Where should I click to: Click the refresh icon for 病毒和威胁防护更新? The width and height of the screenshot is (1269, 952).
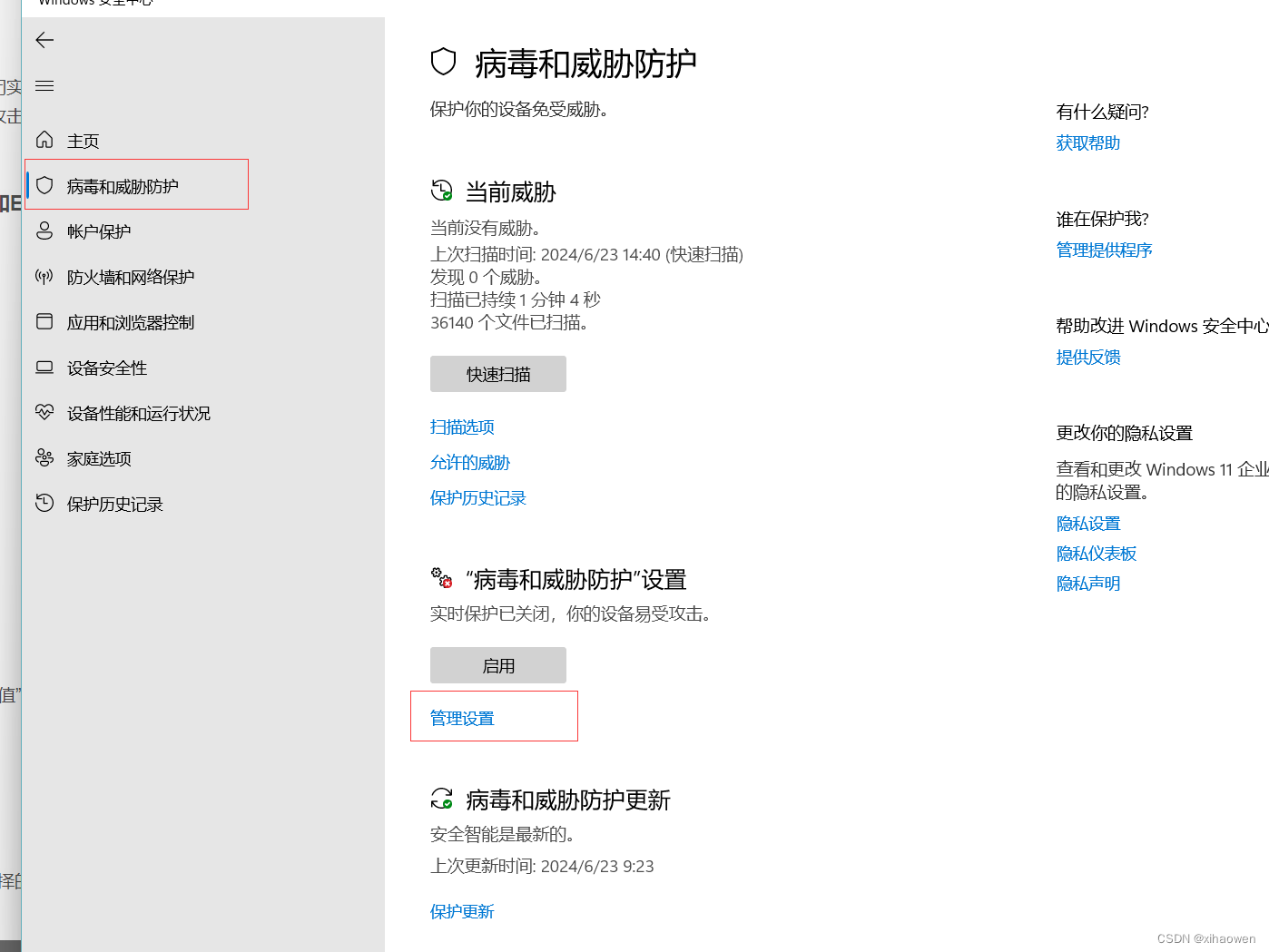click(442, 799)
